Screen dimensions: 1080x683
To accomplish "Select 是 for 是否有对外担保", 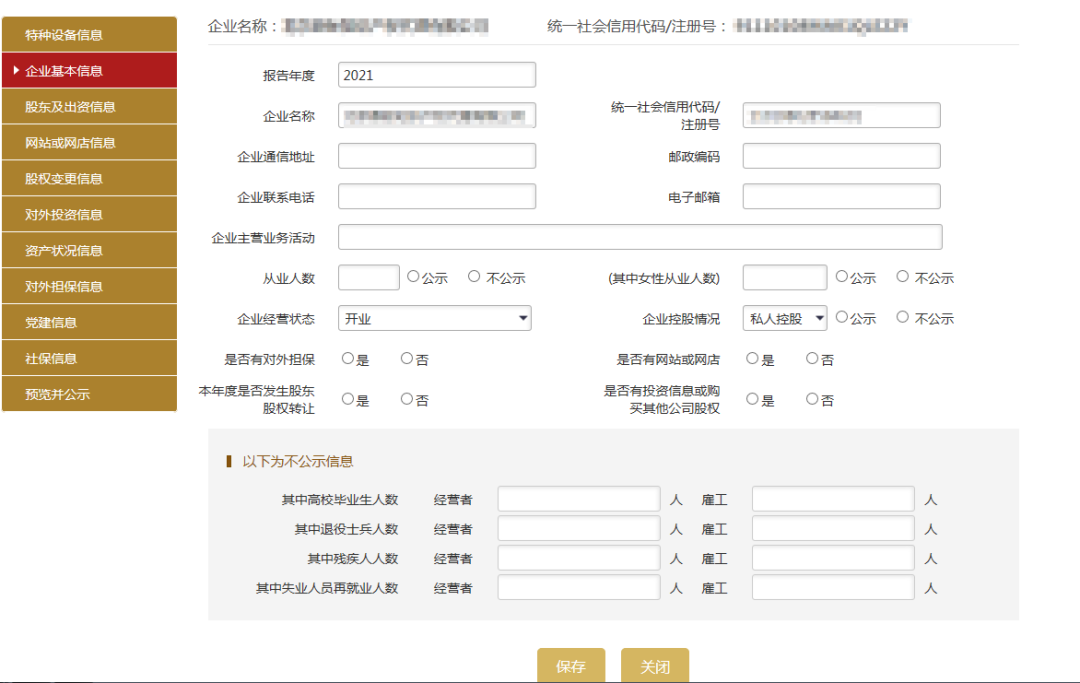I will point(349,358).
